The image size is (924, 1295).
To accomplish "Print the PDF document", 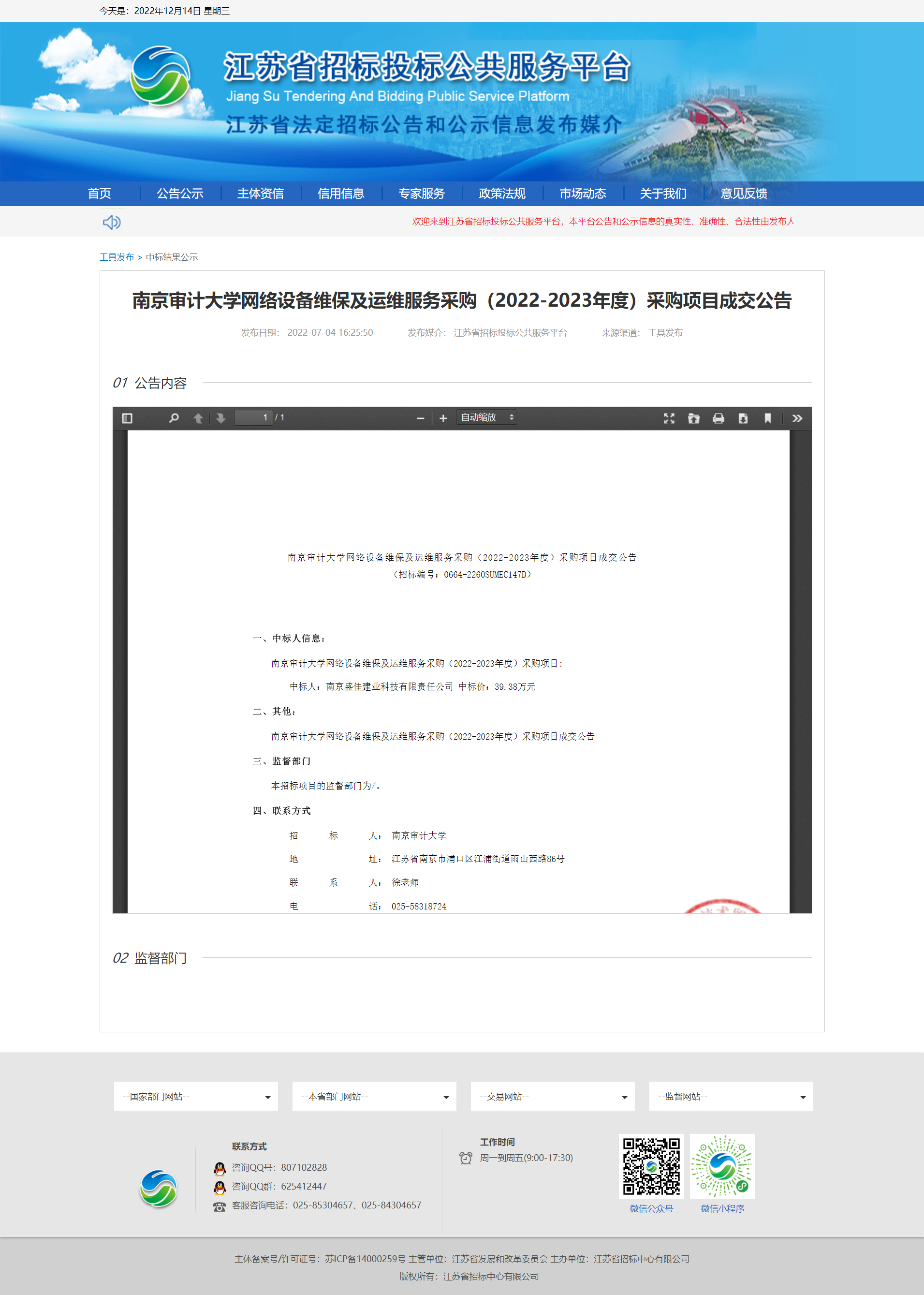I will pos(719,418).
